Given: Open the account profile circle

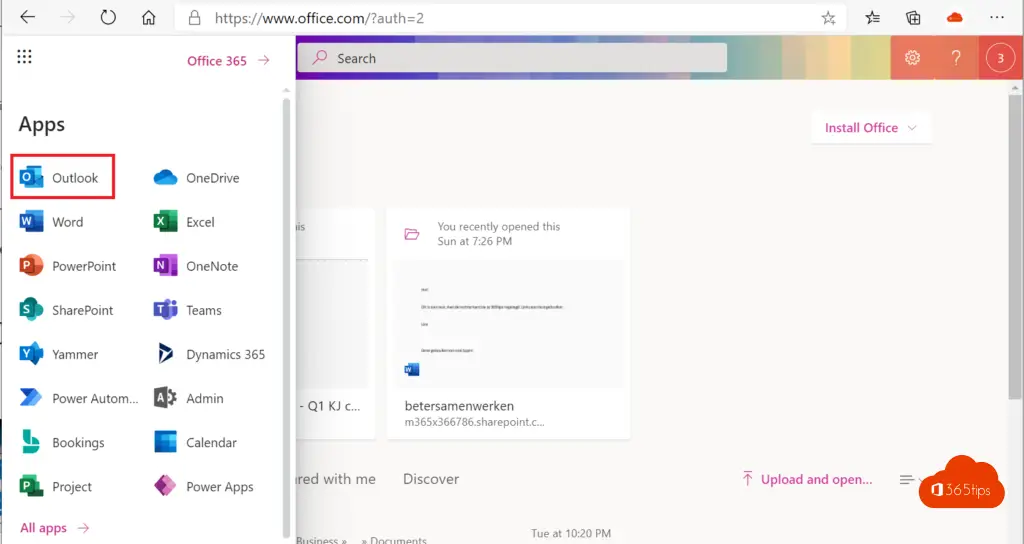Looking at the screenshot, I should (1000, 58).
